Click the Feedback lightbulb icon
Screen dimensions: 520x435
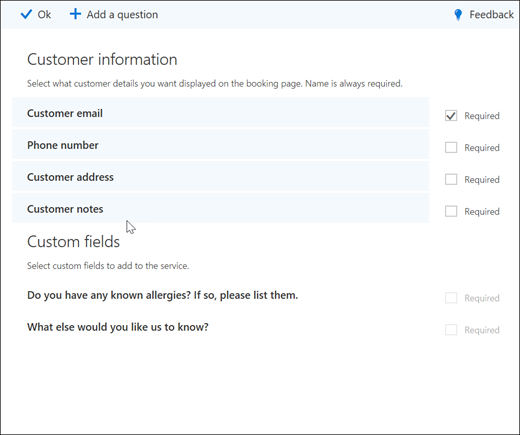pyautogui.click(x=458, y=15)
